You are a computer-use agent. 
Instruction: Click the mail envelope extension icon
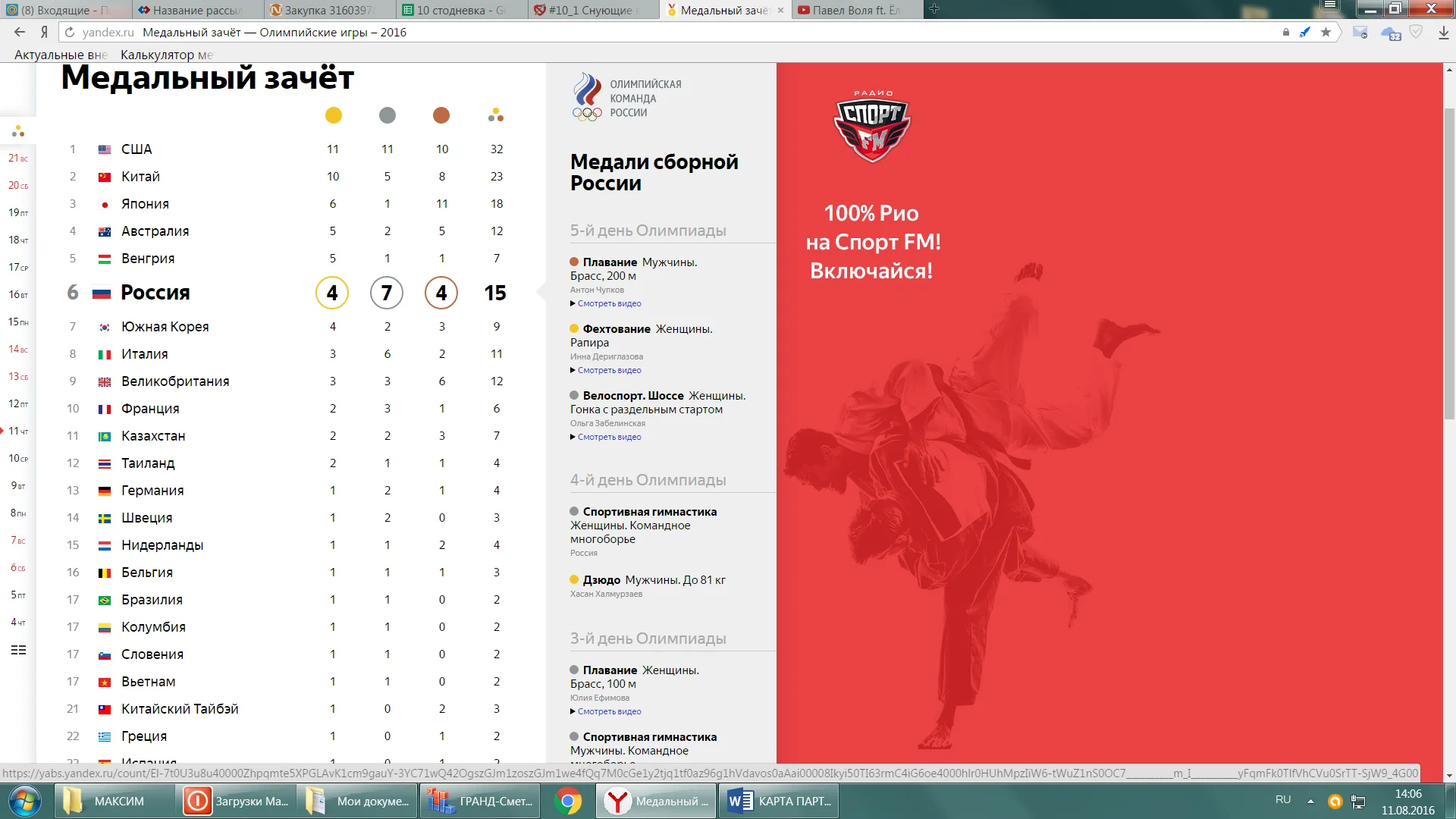coord(1360,33)
